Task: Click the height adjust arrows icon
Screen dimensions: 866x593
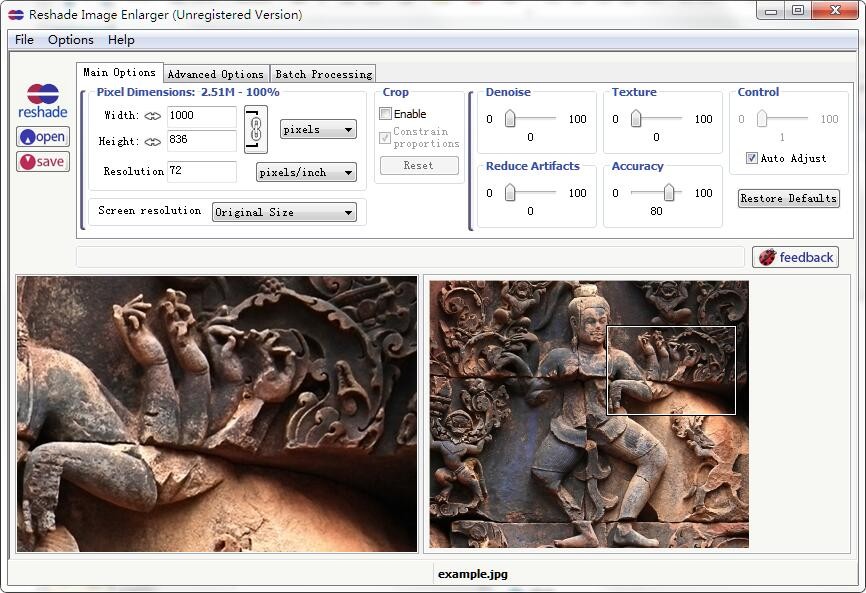Action: 153,142
